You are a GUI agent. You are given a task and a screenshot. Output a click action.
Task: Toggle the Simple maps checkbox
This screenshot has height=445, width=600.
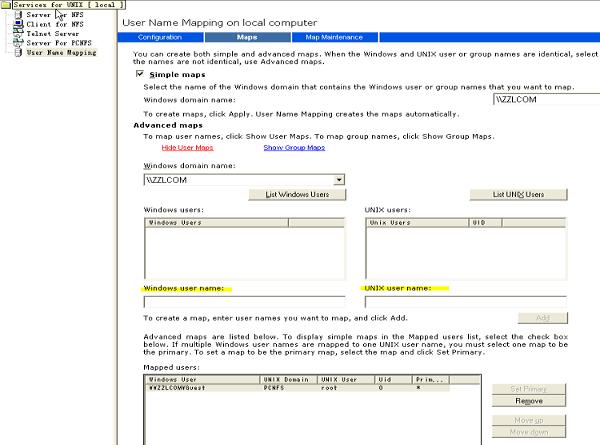coord(140,74)
